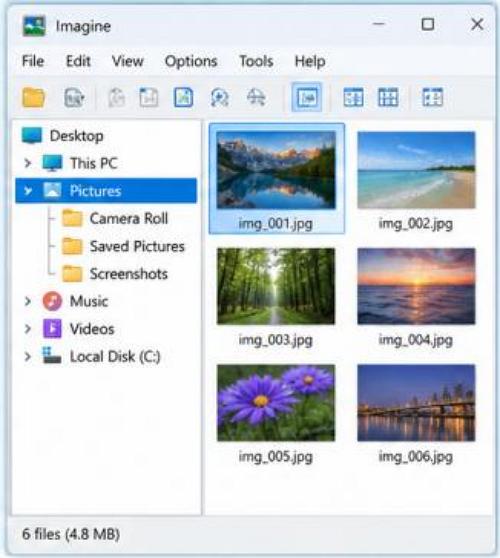Click the split panel layout icon
Screen dimensions: 500x558
click(353, 97)
